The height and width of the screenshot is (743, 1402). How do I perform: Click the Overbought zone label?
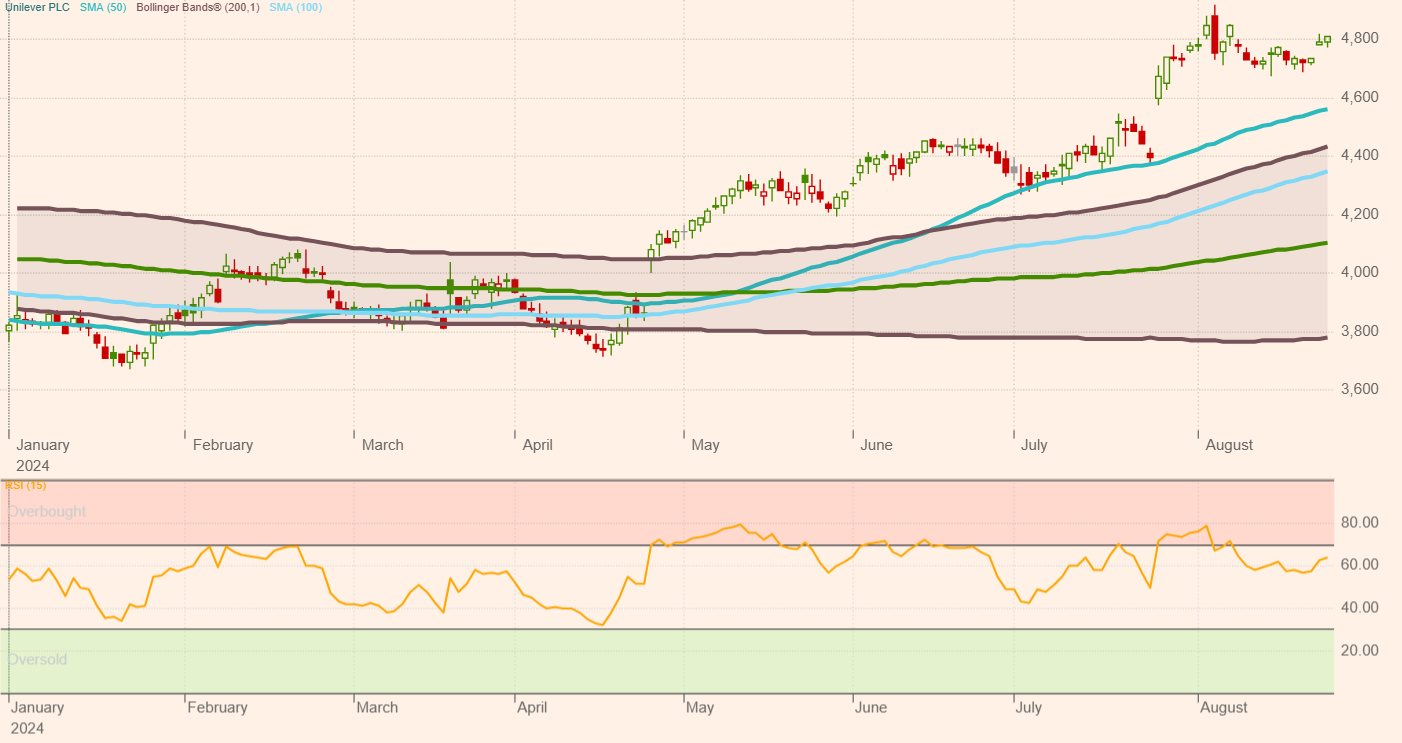coord(47,511)
